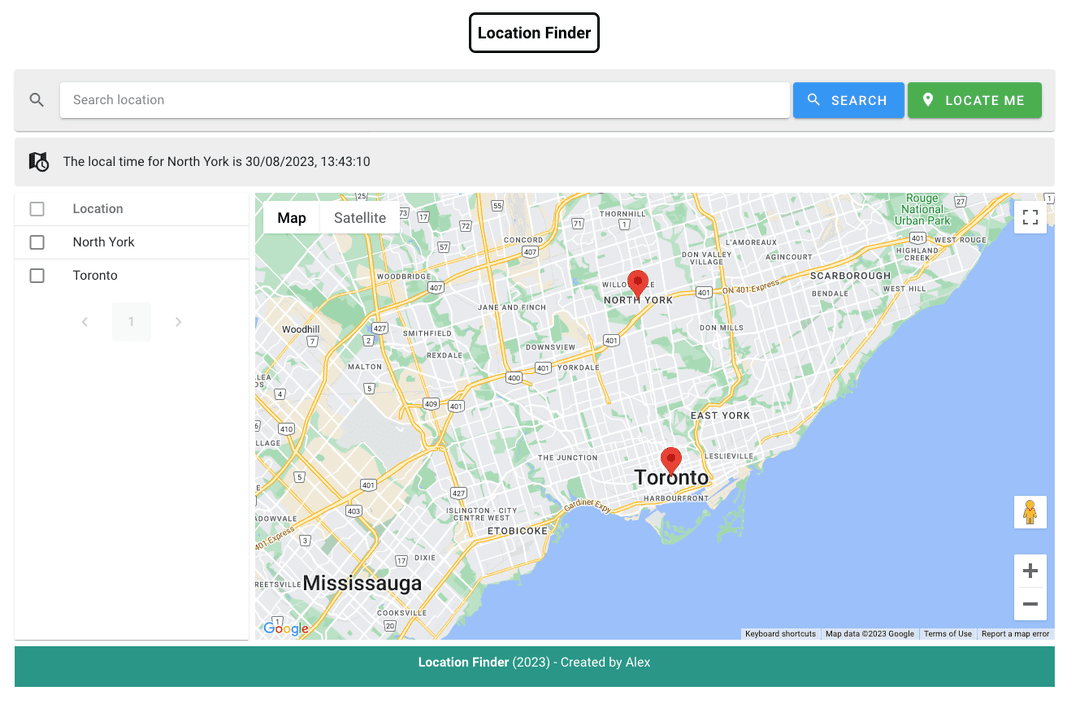Select the Pegman street view icon
Image resolution: width=1080 pixels, height=709 pixels.
1030,511
